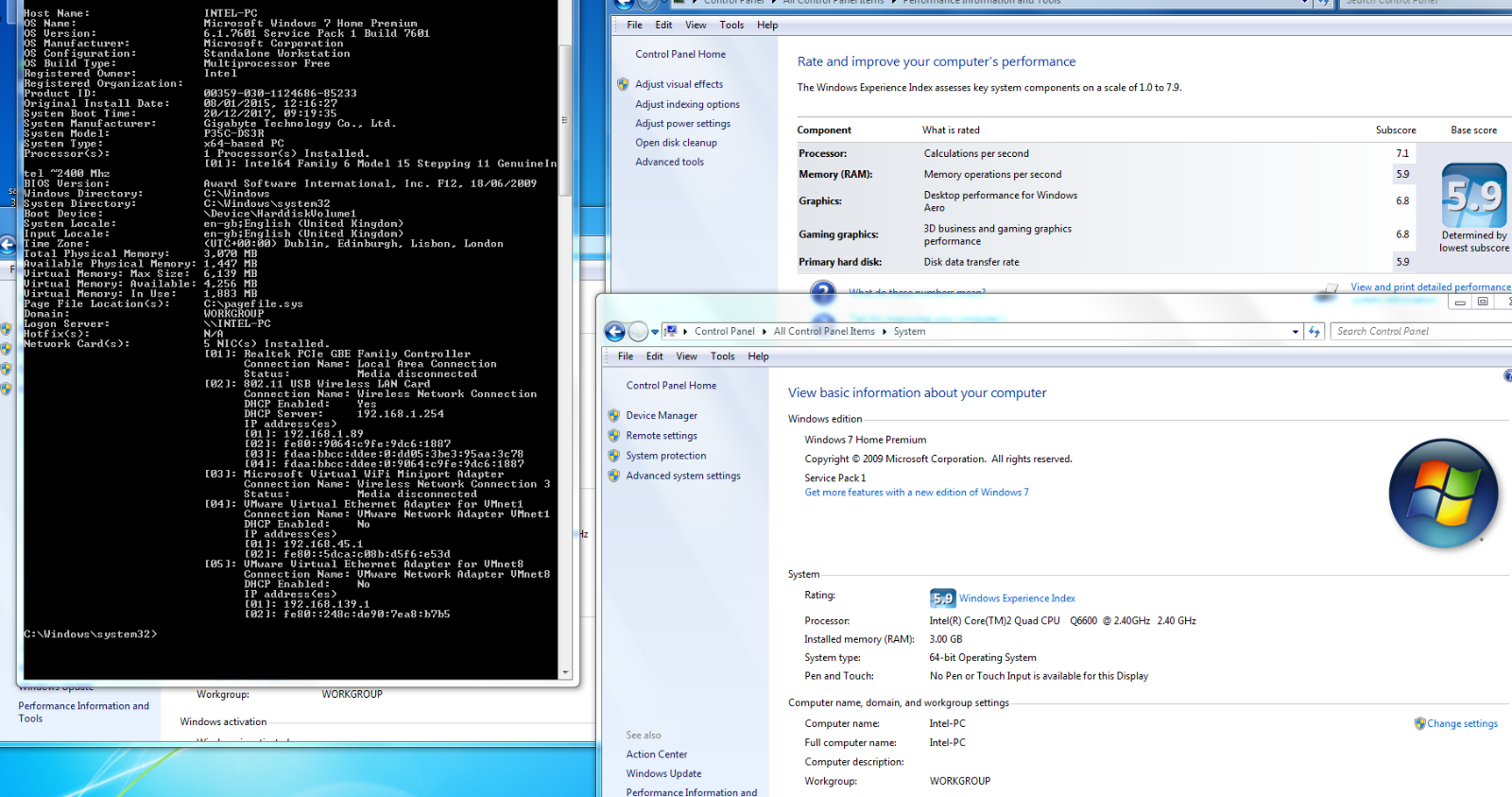Select the Memory (RAM) row label in the performance table
The height and width of the screenshot is (797, 1512).
(835, 175)
